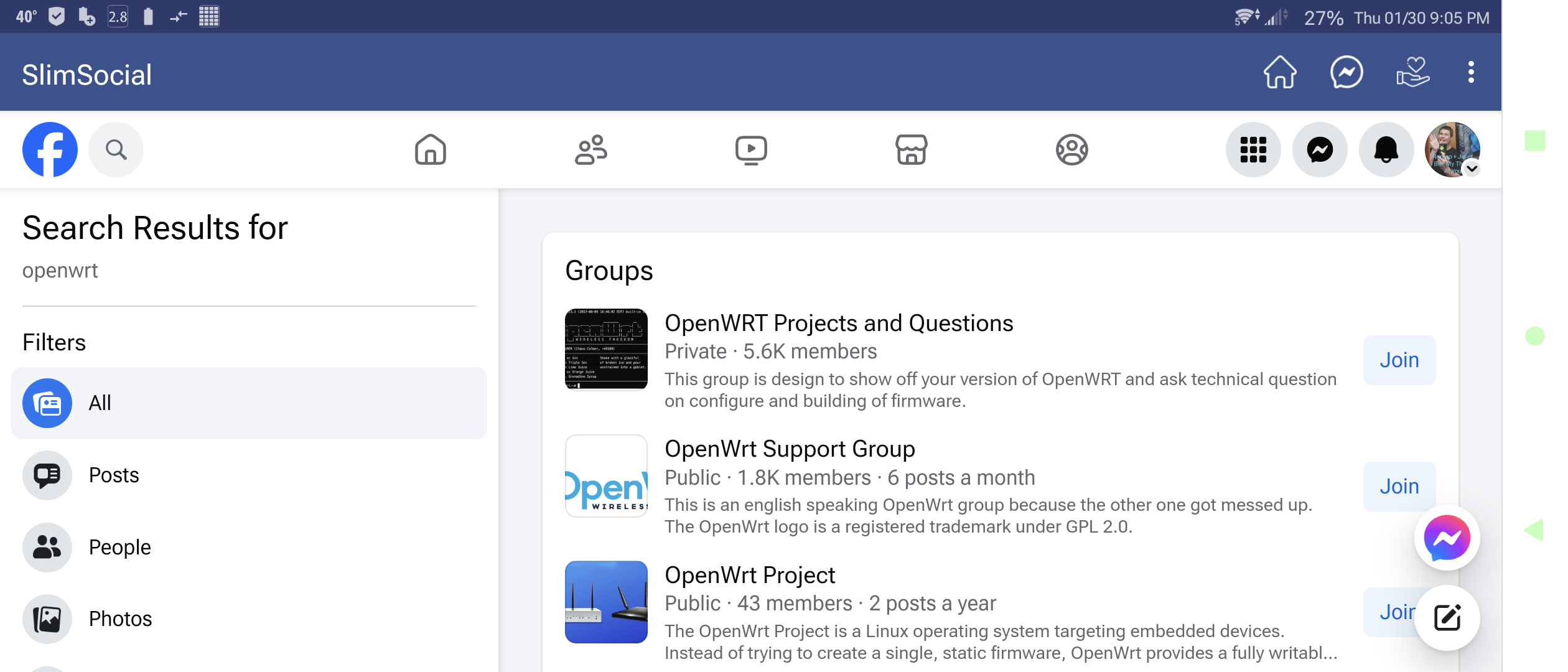
Task: Open the Watch video tab
Action: [751, 149]
